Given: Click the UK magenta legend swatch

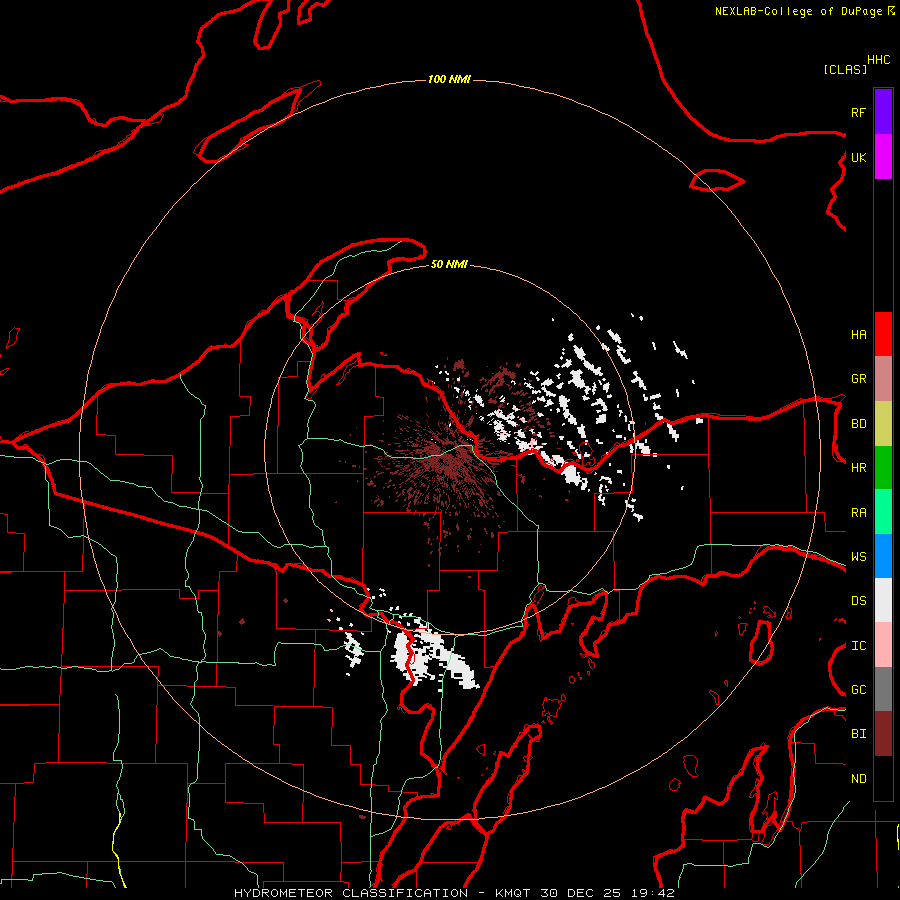Looking at the screenshot, I should coord(883,157).
